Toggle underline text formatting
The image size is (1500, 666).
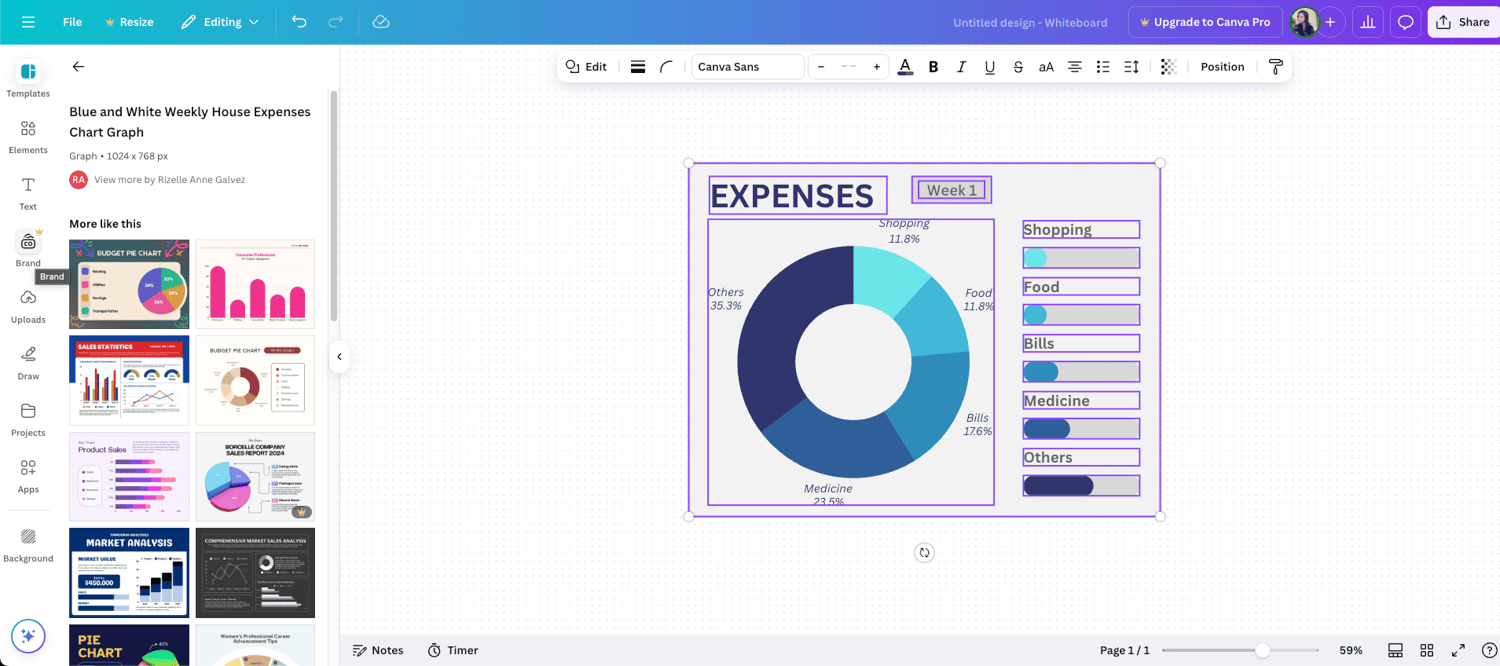989,67
